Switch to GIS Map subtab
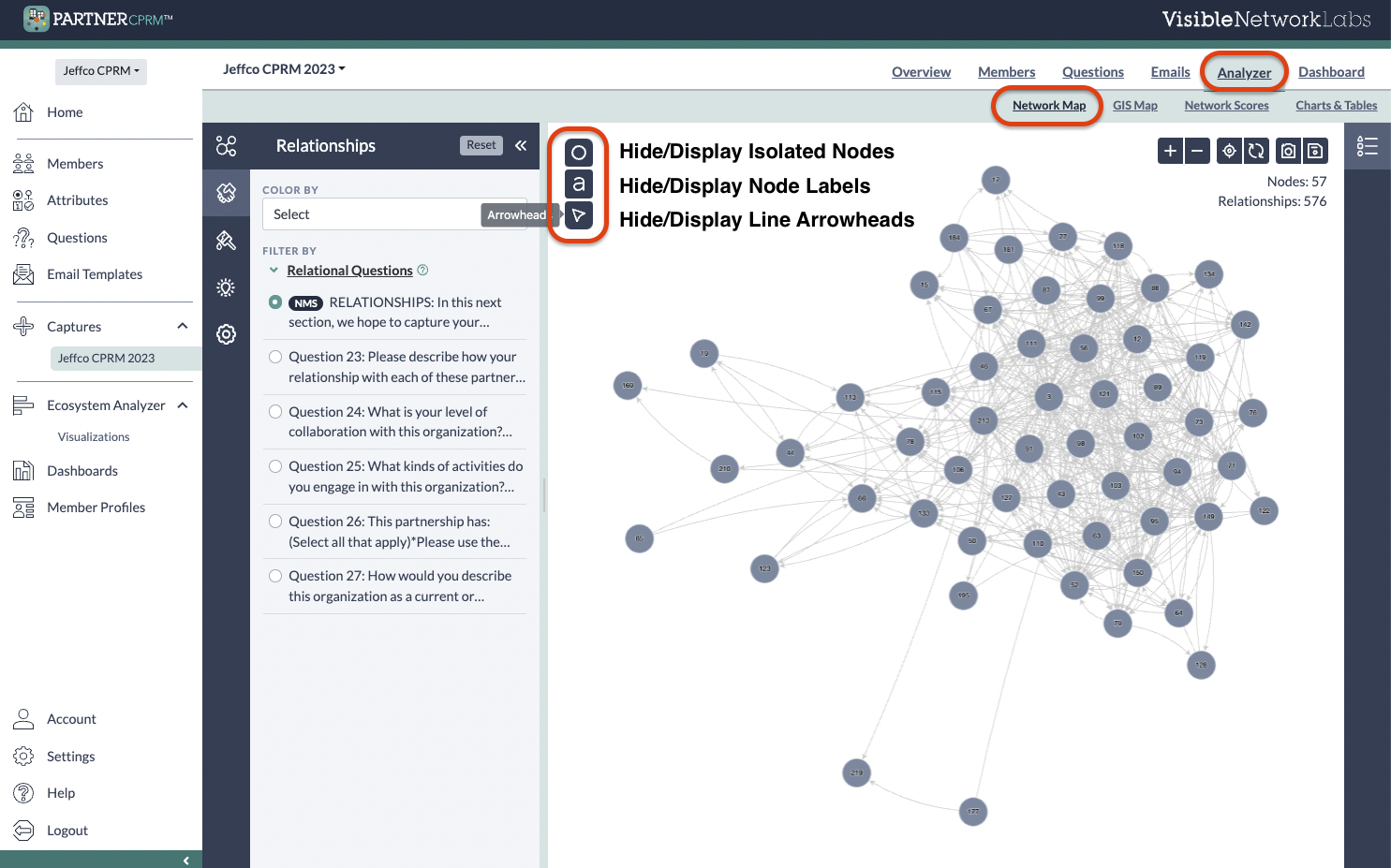This screenshot has height=868, width=1391. 1135,106
